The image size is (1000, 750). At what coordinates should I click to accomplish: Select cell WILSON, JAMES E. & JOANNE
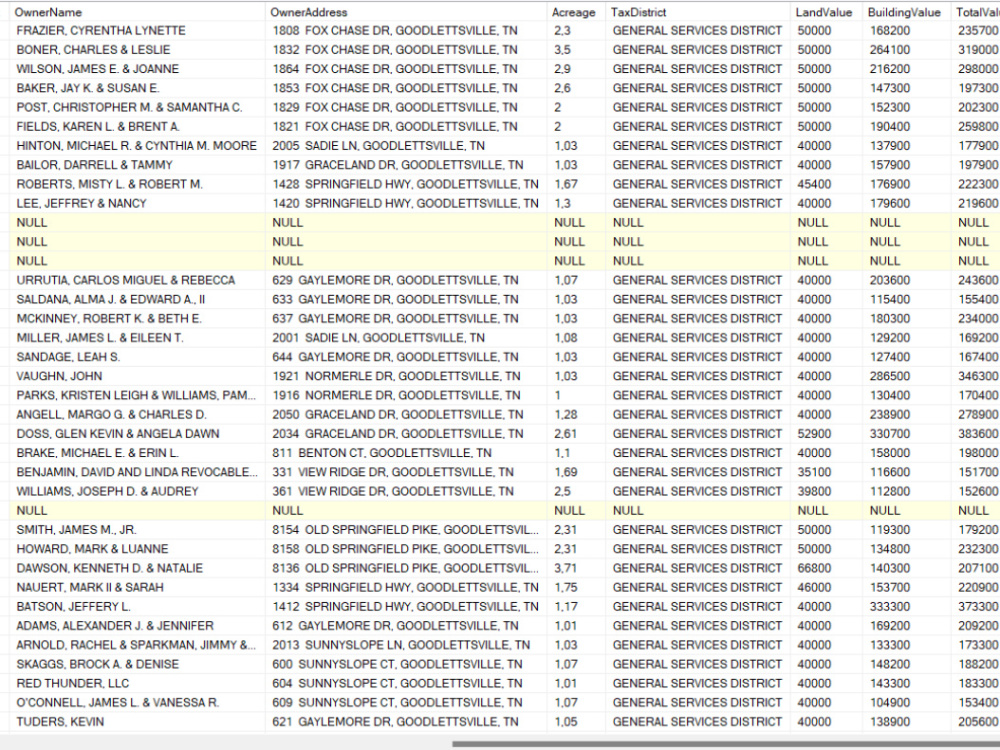coord(137,69)
